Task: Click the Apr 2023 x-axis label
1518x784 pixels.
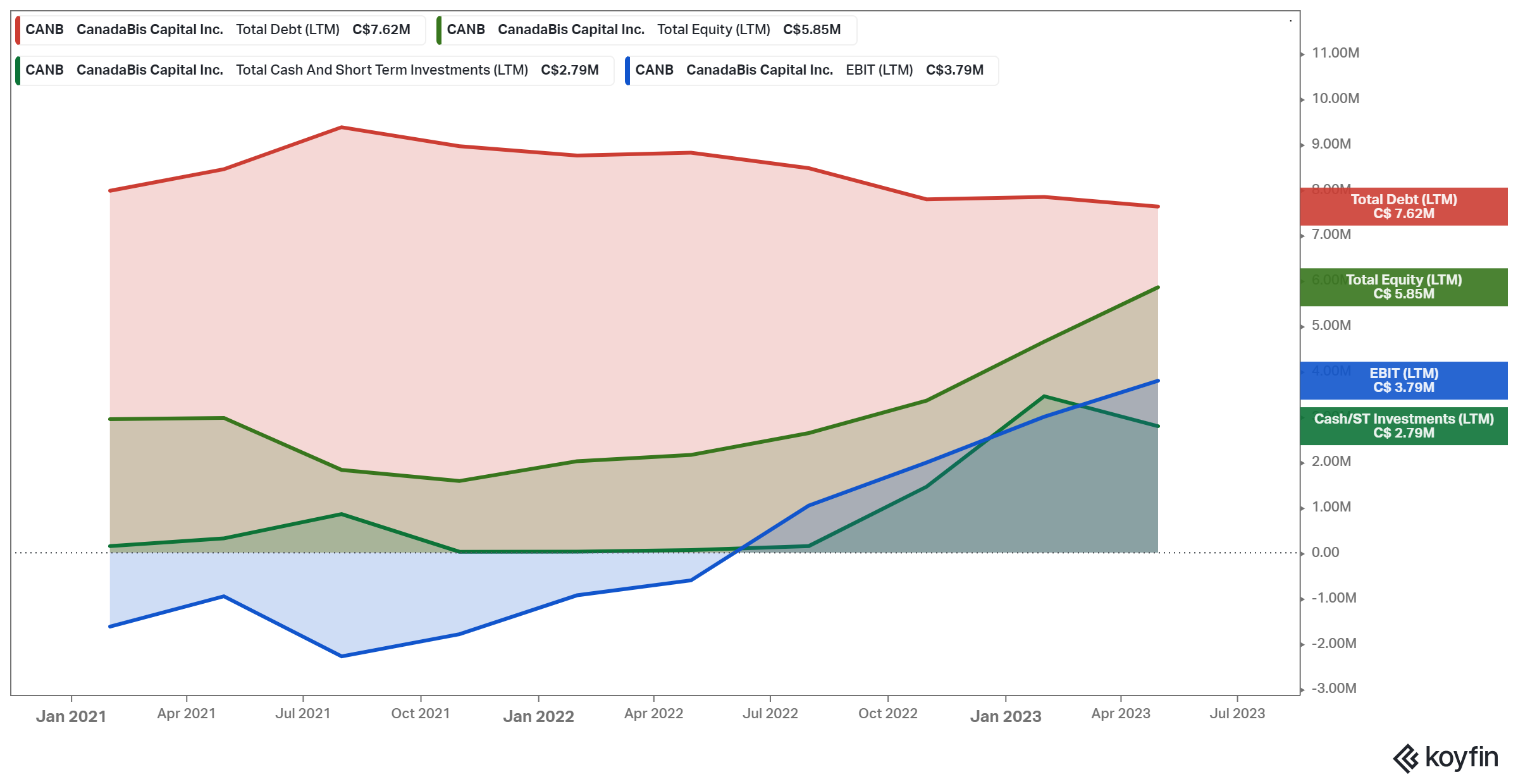Action: (x=1121, y=714)
